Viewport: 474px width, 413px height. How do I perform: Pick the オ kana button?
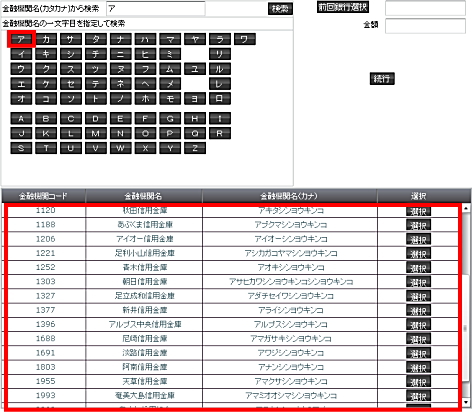coord(21,98)
